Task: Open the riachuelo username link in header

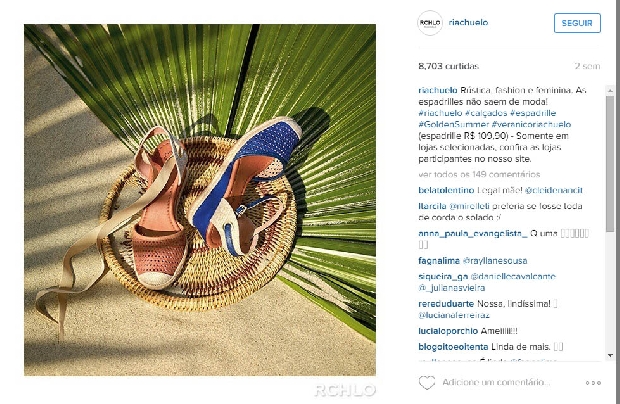Action: click(468, 23)
